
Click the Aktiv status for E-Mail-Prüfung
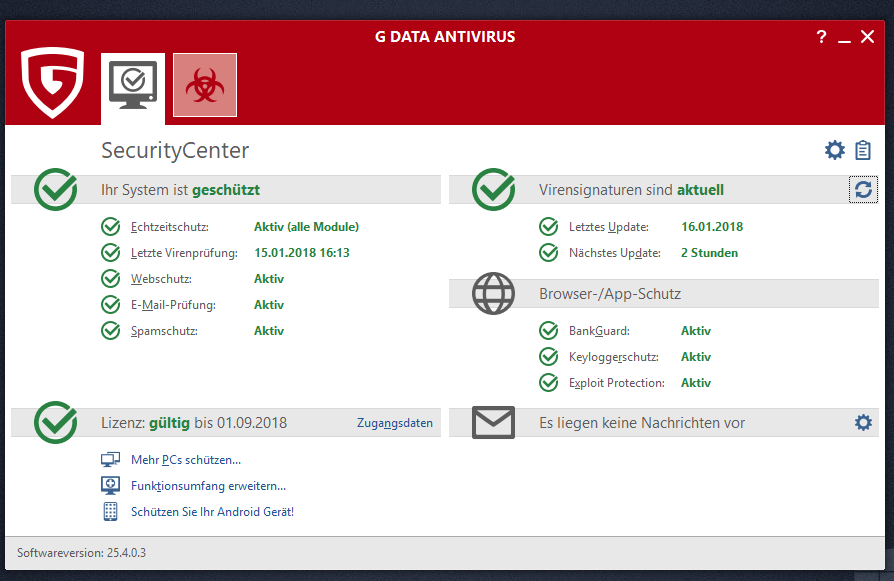tap(269, 305)
